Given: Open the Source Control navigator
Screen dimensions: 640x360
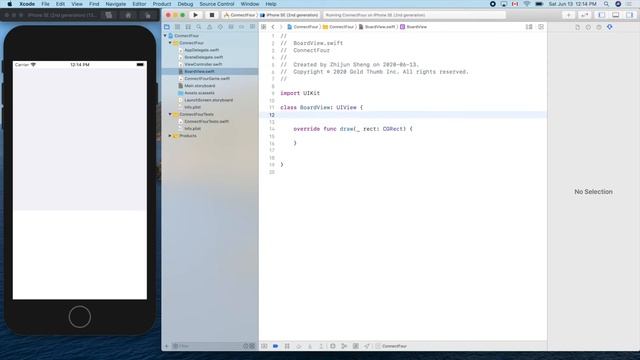Looking at the screenshot, I should pos(177,27).
